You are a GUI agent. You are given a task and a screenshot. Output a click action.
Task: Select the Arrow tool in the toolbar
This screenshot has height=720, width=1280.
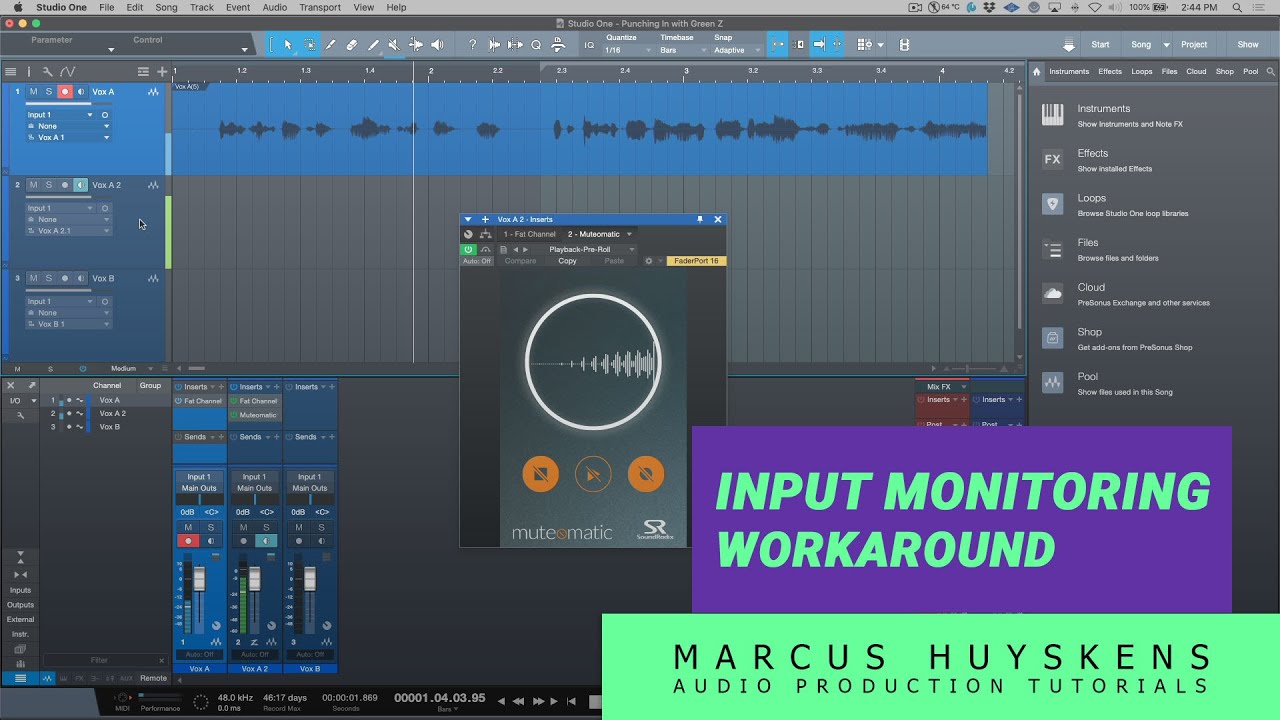coord(288,45)
